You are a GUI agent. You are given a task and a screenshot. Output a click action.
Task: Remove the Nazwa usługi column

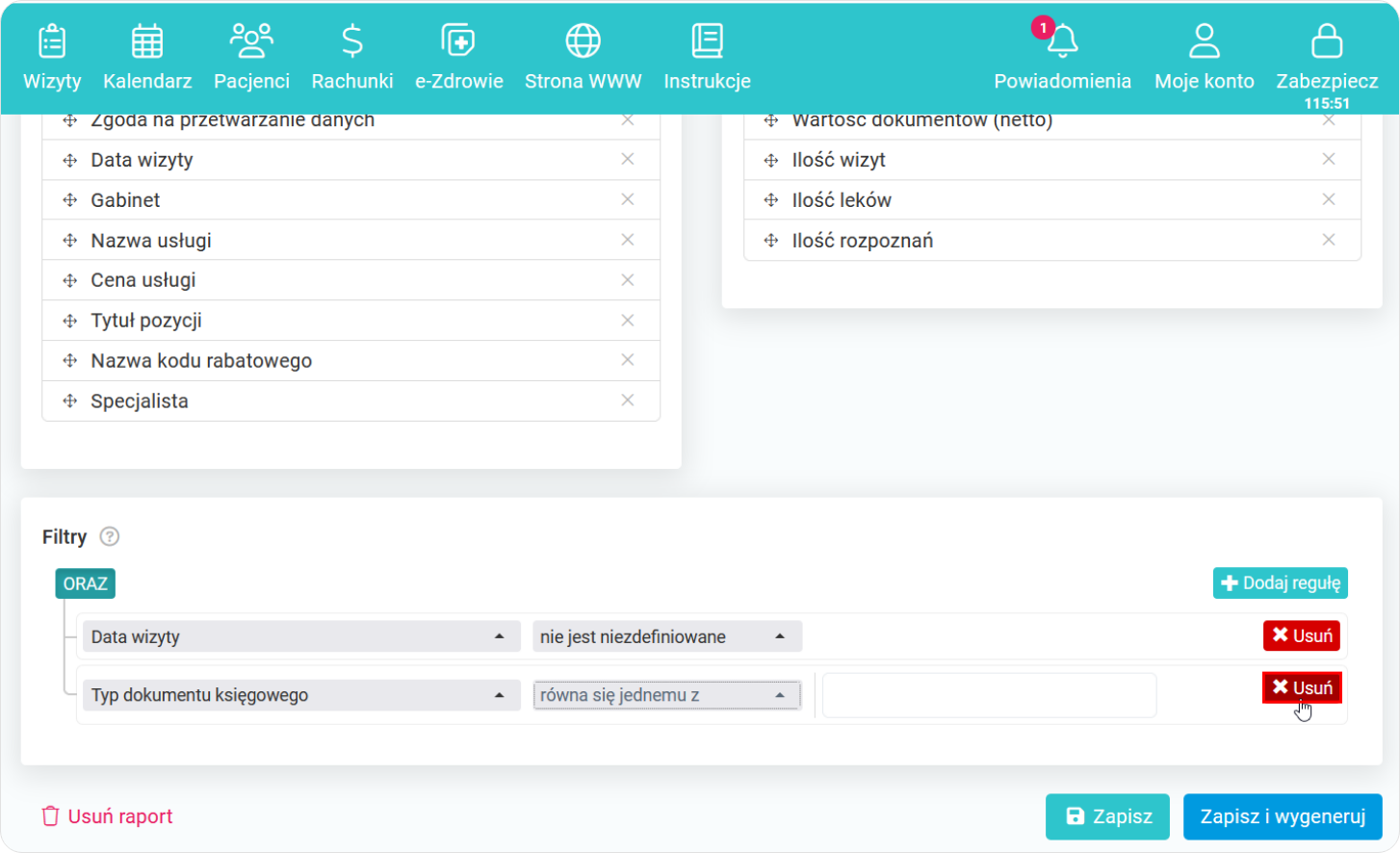click(x=628, y=240)
